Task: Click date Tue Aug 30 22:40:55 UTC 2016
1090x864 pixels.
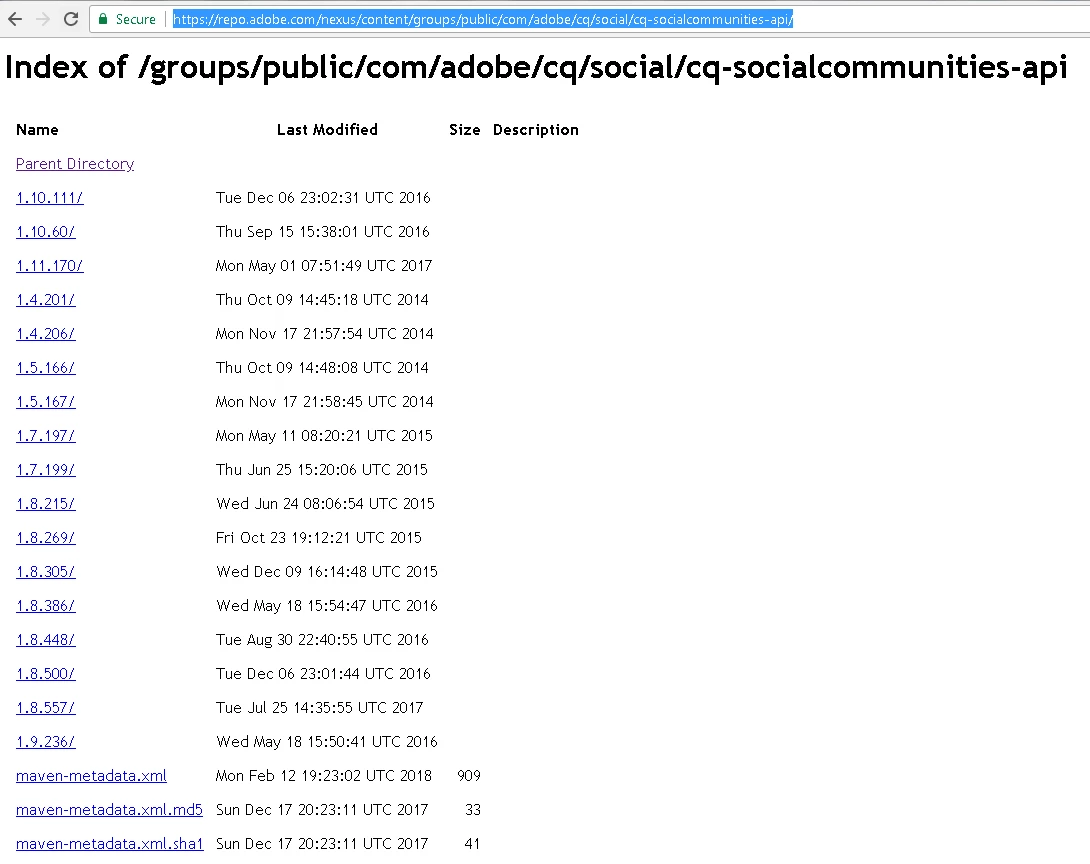Action: (322, 641)
